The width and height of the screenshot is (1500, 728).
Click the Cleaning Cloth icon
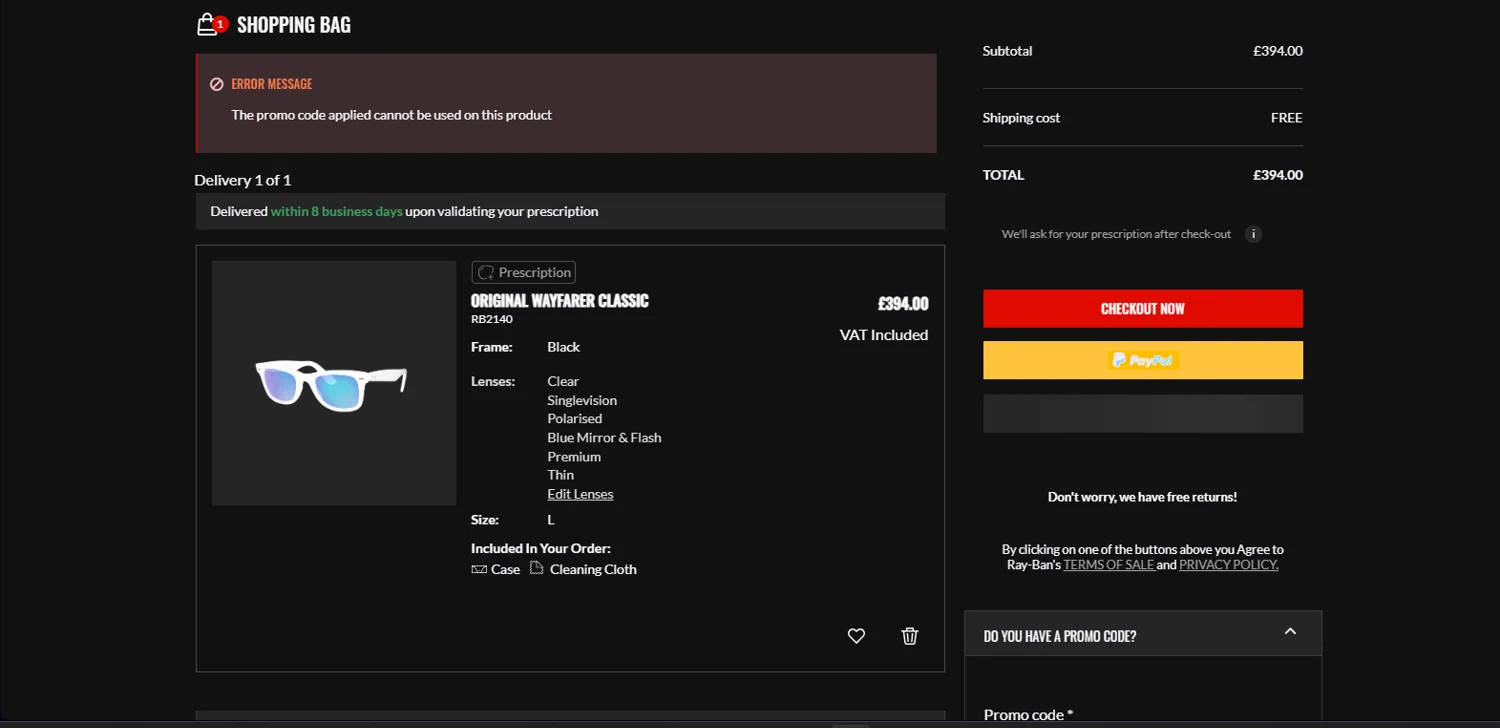tap(537, 568)
